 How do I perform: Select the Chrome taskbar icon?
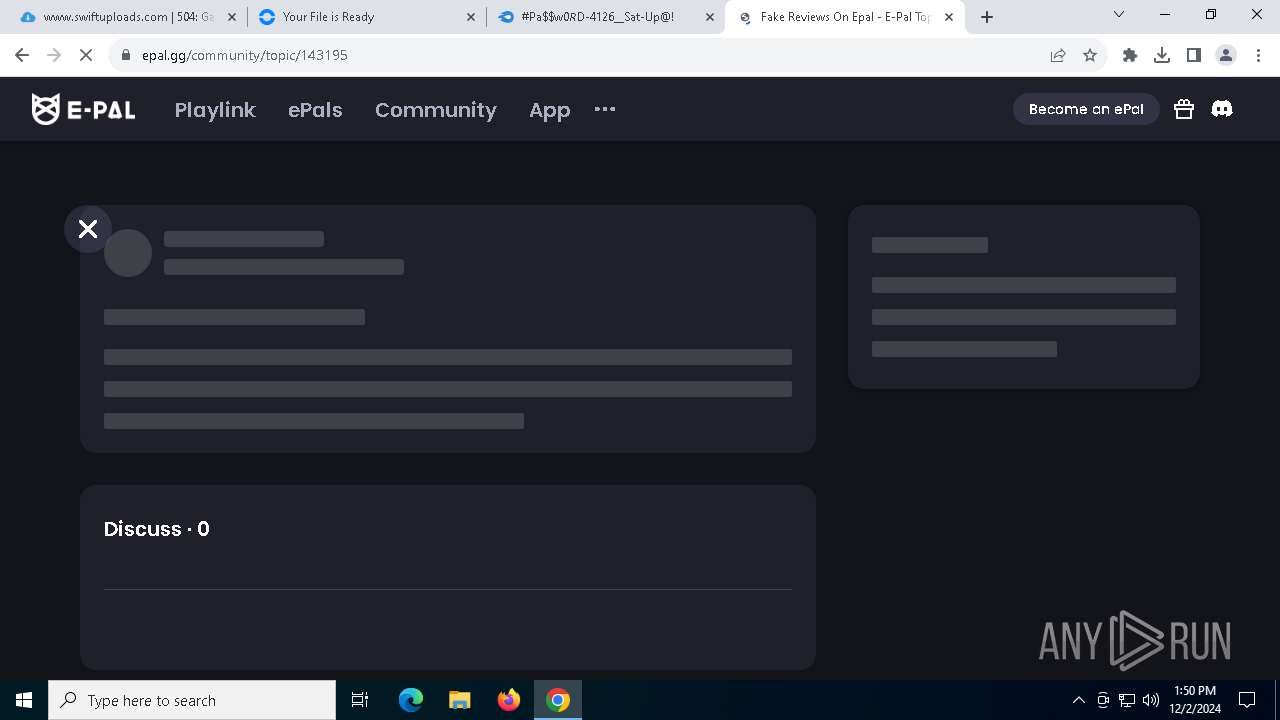(558, 700)
